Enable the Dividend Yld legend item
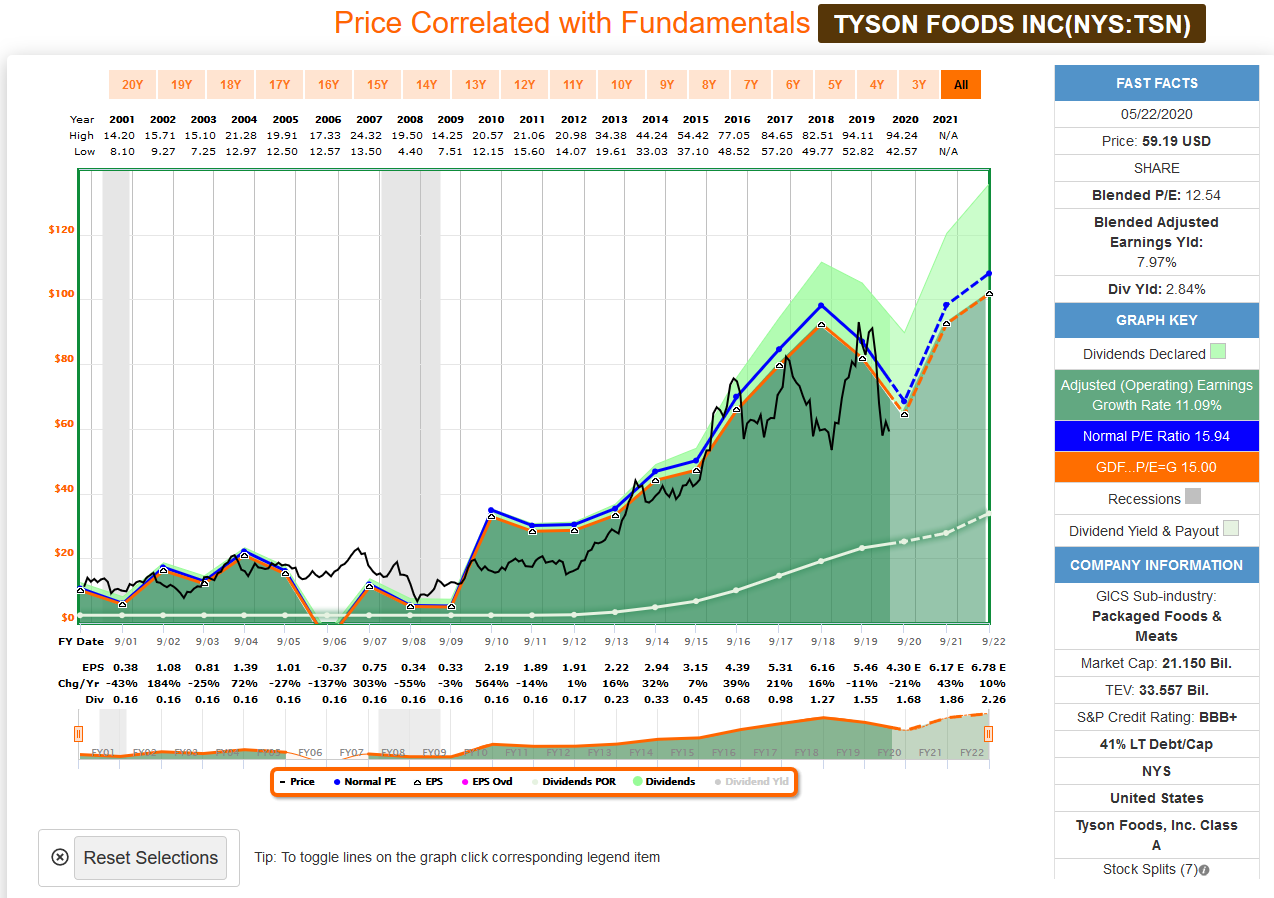 [750, 781]
